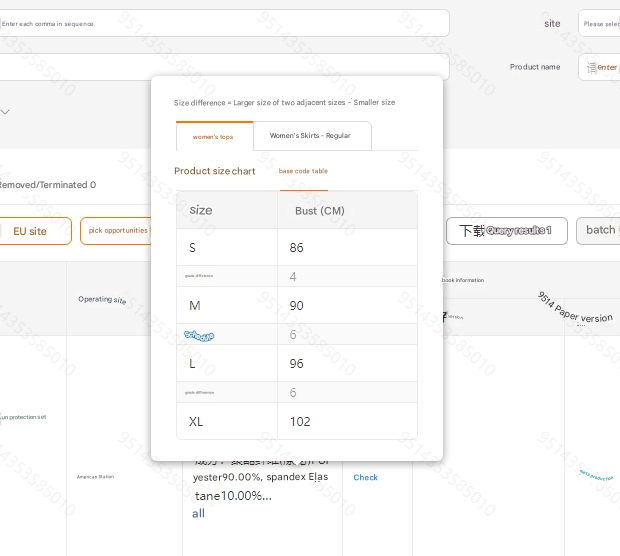Click the list icon in Product name field
Viewport: 620px width, 556px height.
pos(591,68)
